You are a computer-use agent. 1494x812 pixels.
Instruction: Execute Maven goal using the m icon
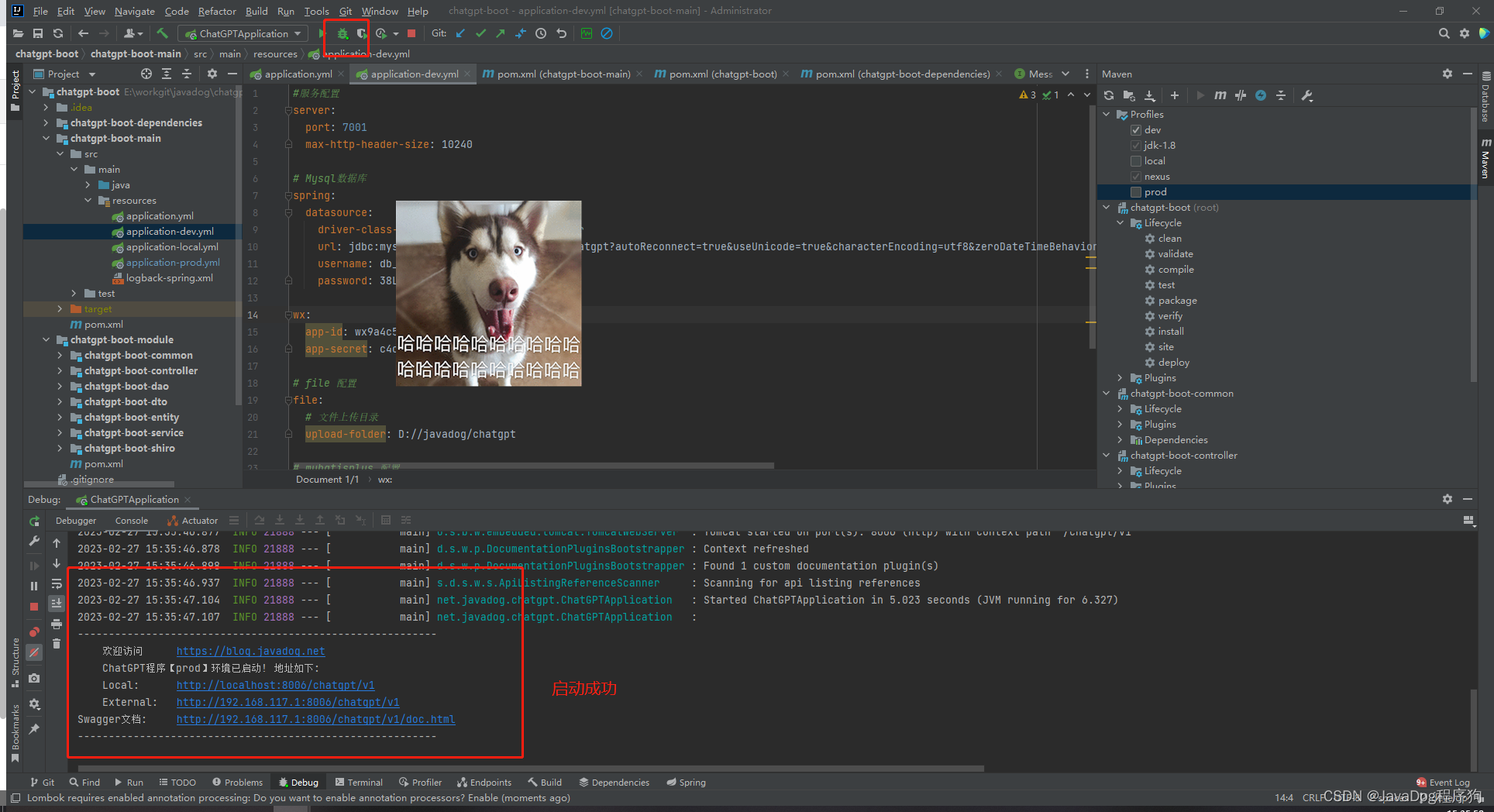pyautogui.click(x=1220, y=95)
